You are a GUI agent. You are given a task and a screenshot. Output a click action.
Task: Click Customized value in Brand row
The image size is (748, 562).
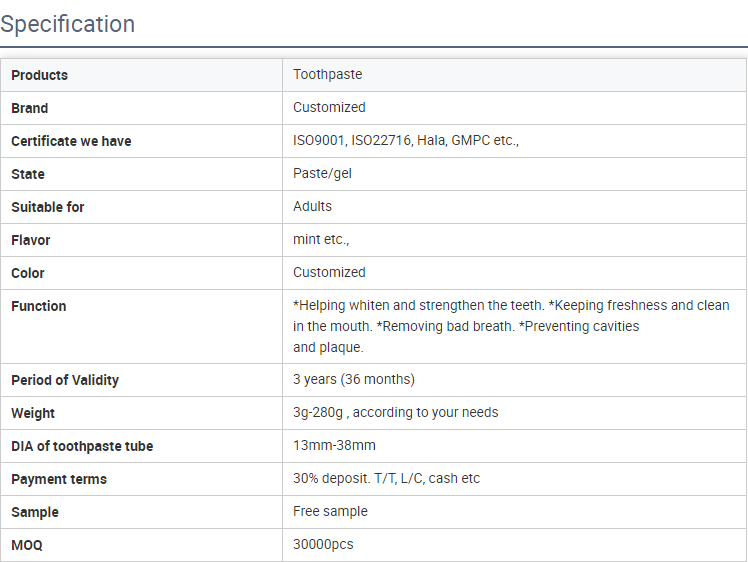[329, 107]
